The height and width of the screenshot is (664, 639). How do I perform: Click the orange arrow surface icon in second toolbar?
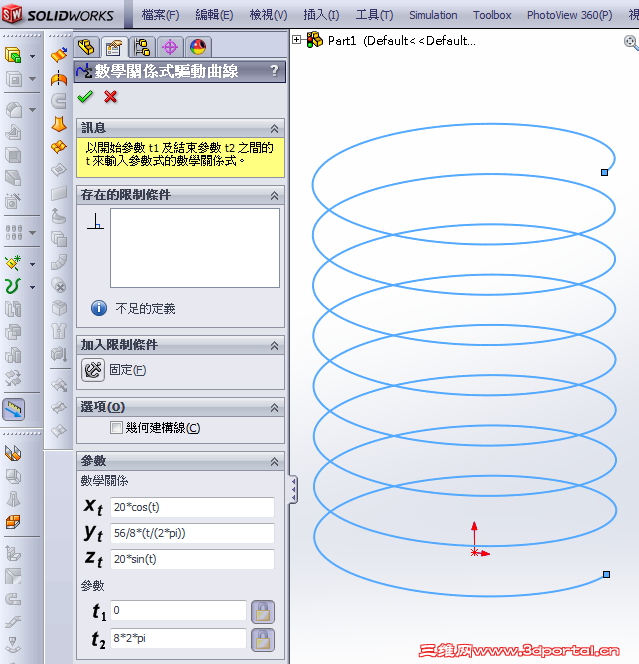coord(59,124)
